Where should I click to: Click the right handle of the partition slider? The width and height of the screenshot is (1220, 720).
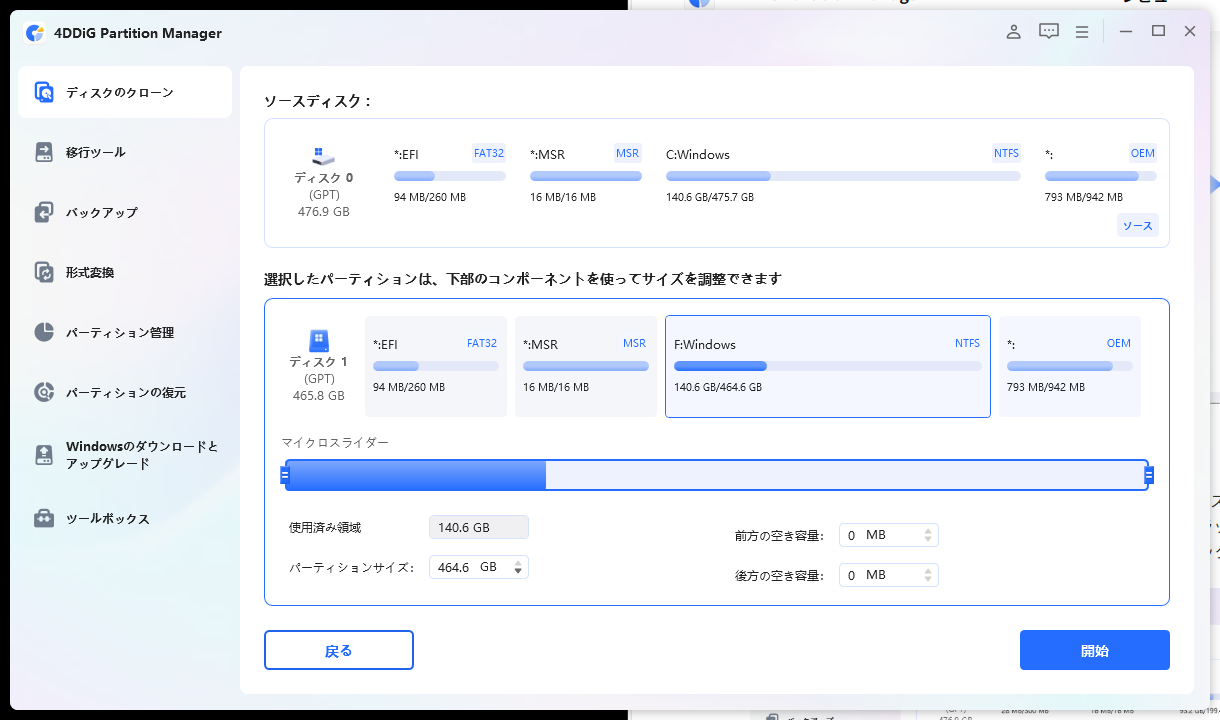(1149, 475)
